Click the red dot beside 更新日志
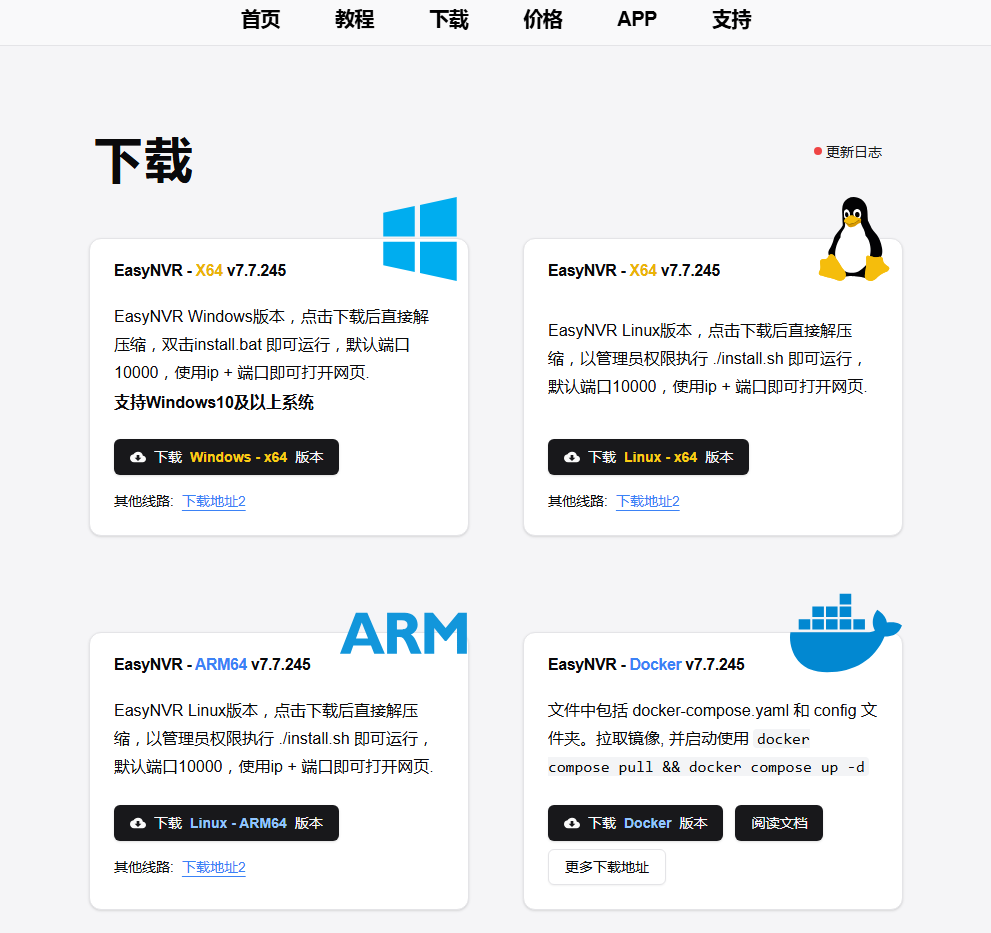This screenshot has width=991, height=933. [818, 152]
